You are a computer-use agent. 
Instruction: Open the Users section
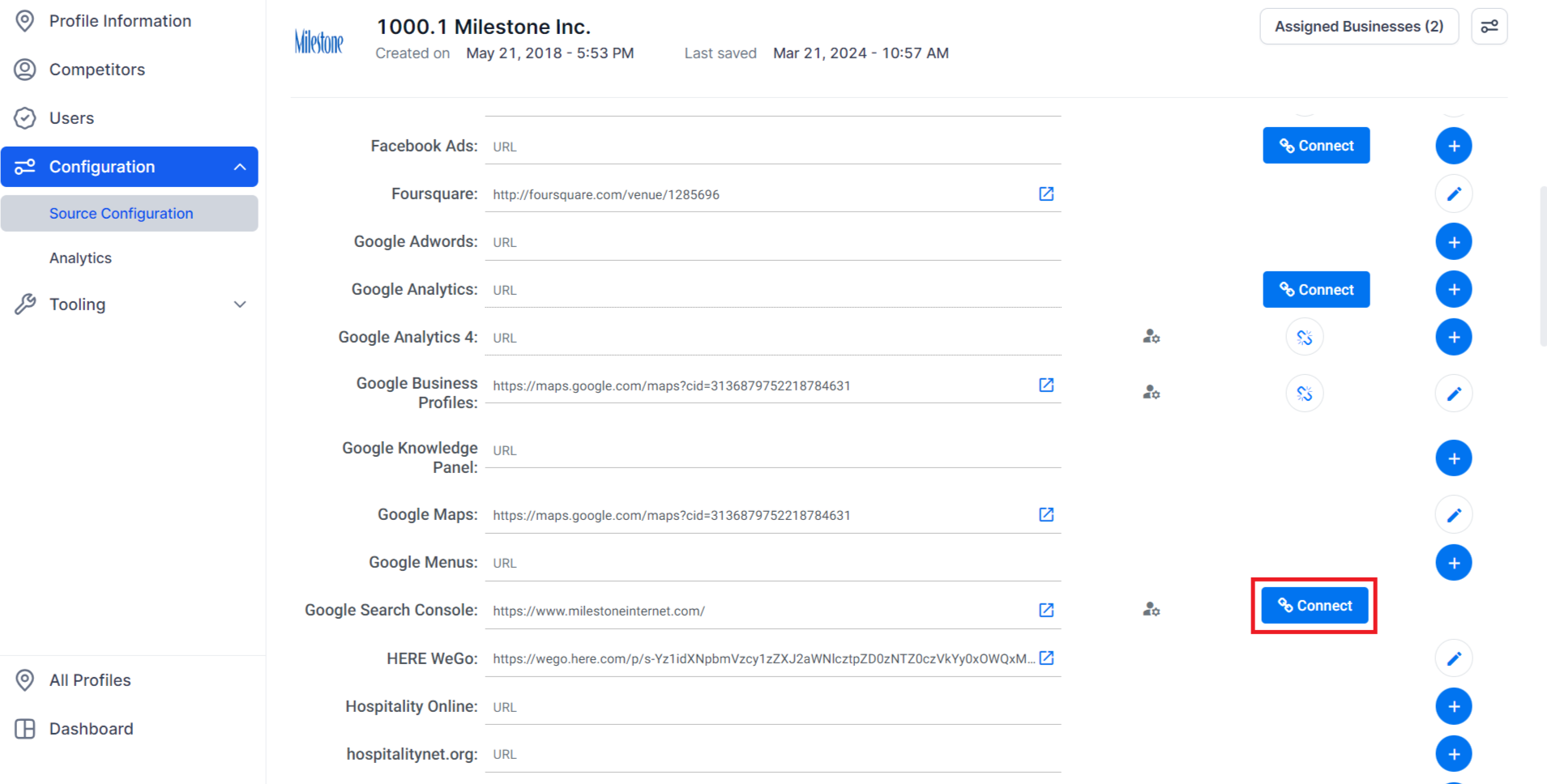pyautogui.click(x=71, y=118)
